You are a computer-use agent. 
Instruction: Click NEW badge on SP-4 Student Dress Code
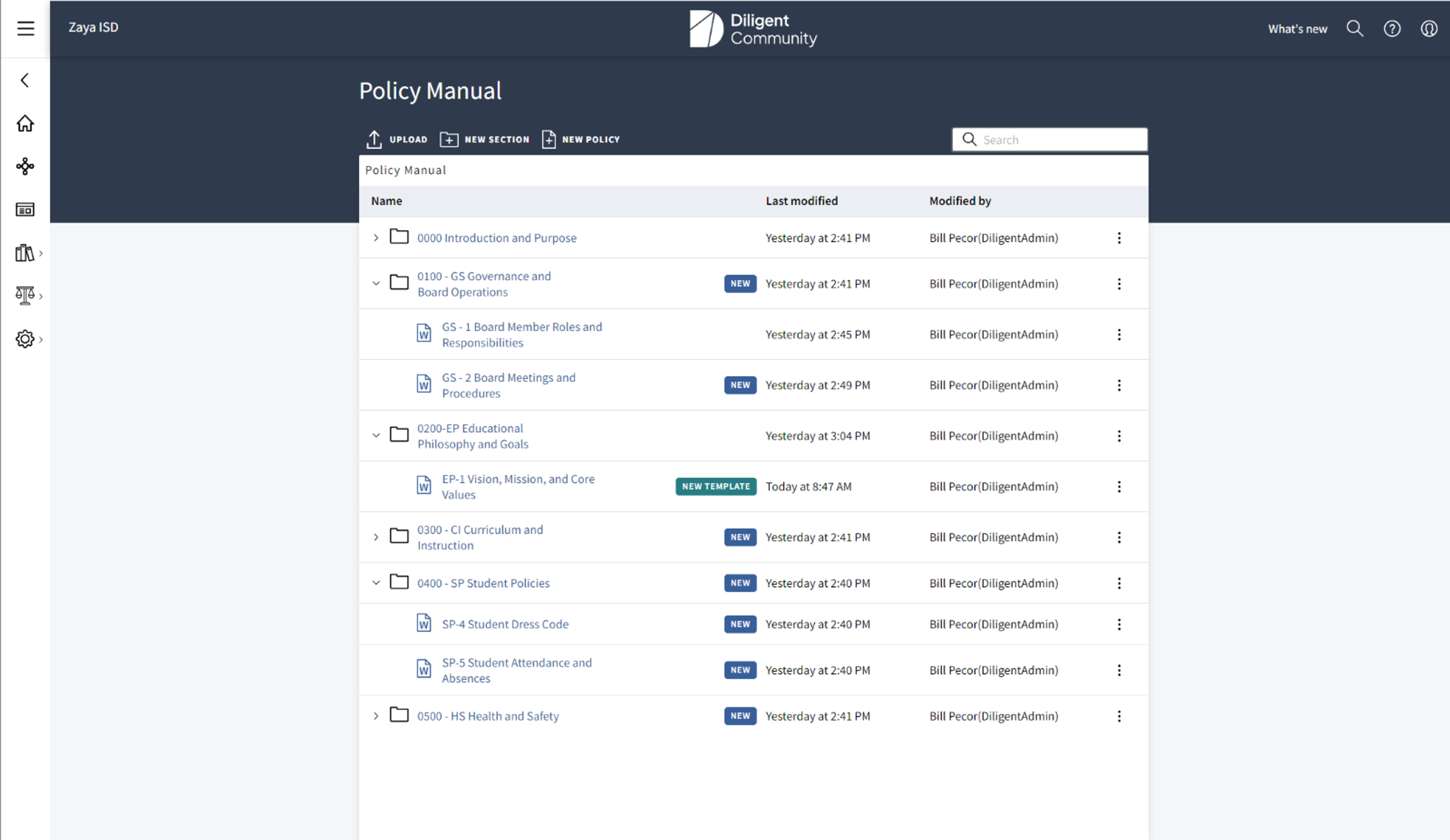(740, 624)
